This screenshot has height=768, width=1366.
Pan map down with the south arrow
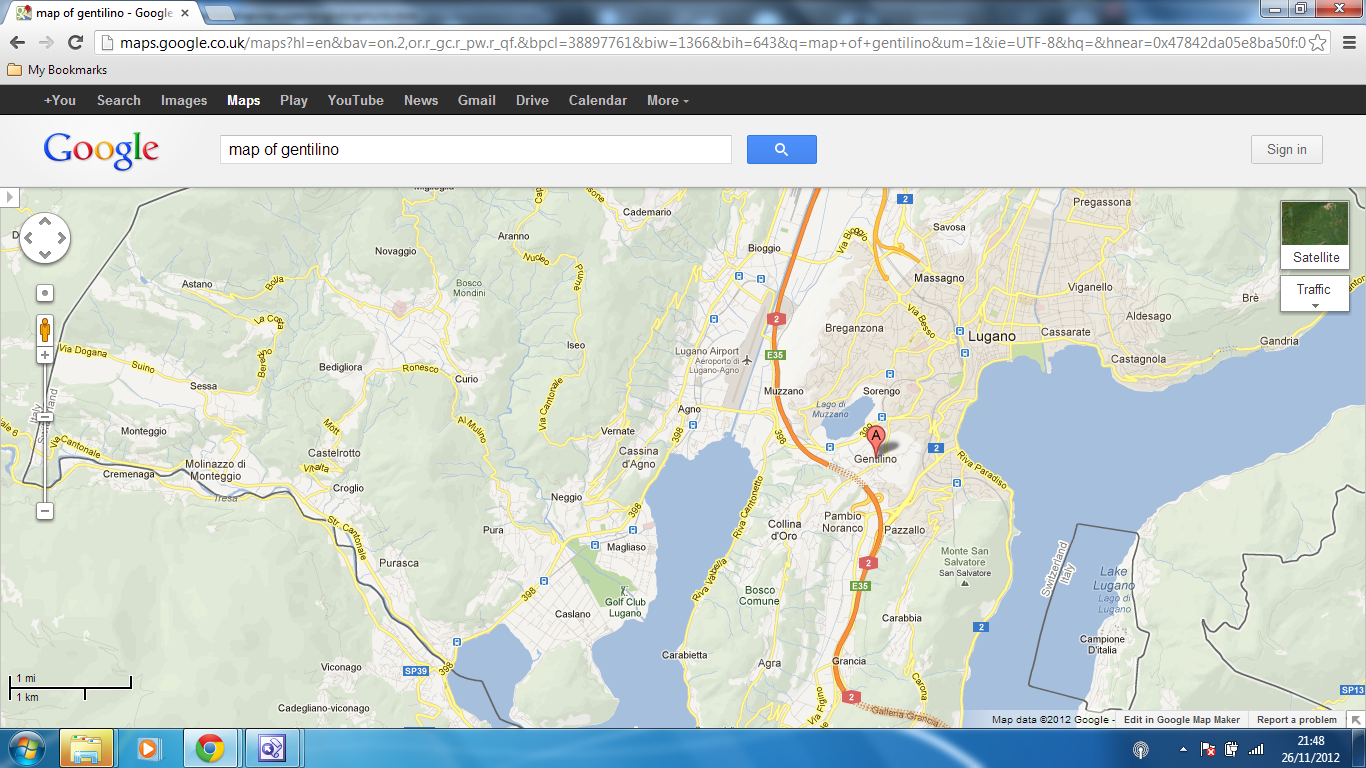coord(45,254)
